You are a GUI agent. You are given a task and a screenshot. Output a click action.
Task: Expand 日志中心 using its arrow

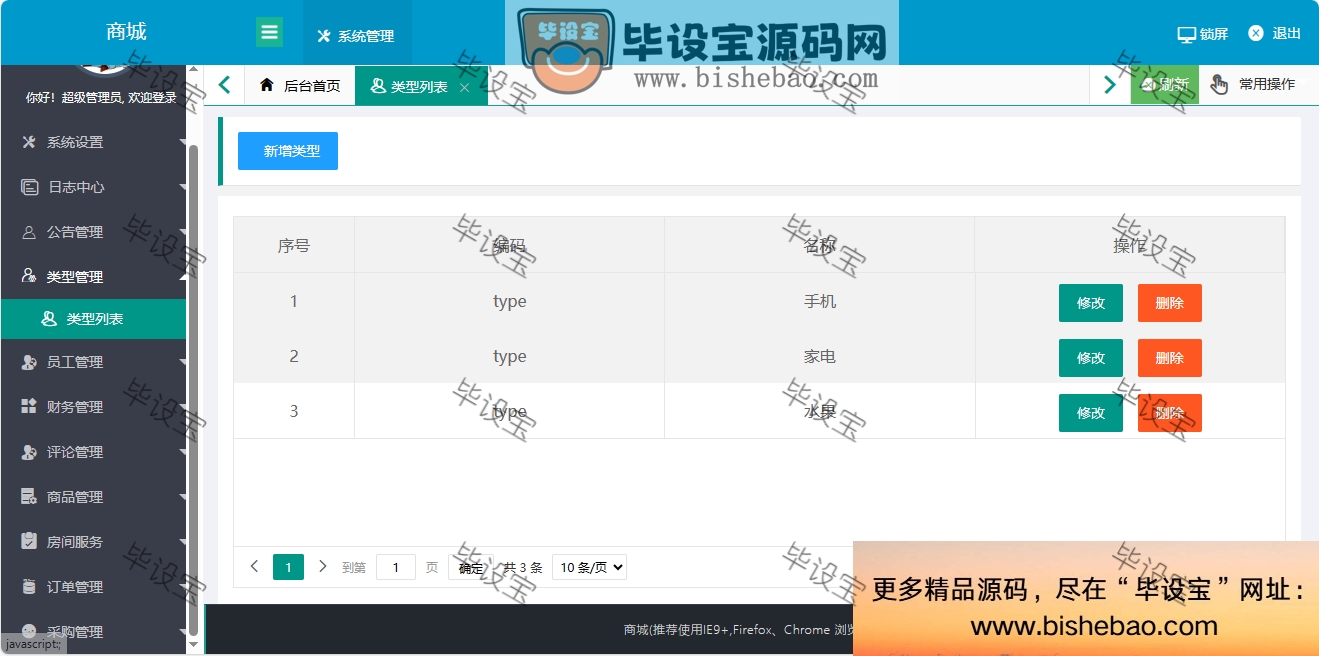[x=183, y=188]
